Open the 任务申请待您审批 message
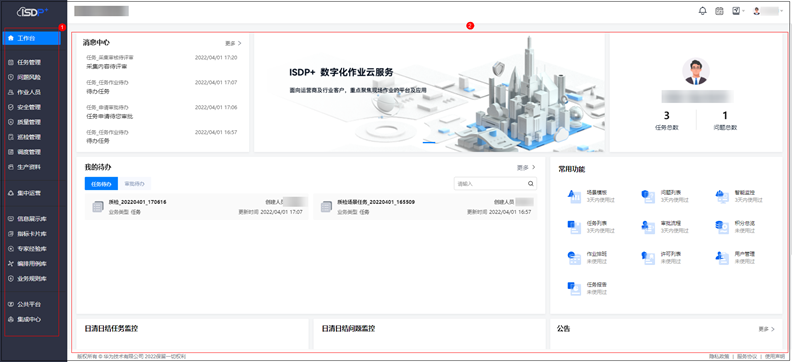Image resolution: width=792 pixels, height=362 pixels. point(110,116)
